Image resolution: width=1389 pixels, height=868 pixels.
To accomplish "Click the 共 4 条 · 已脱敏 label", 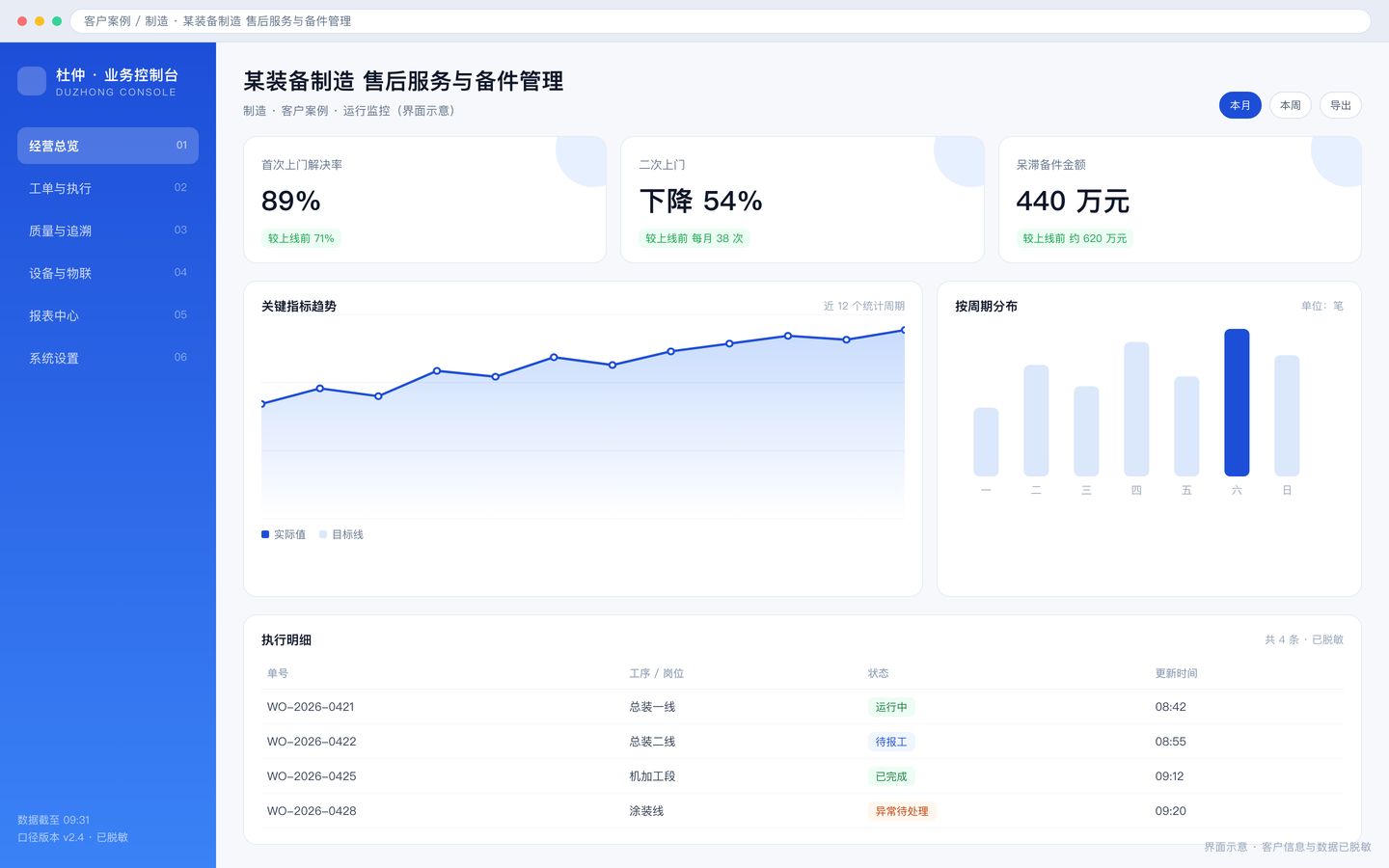I will 1304,639.
